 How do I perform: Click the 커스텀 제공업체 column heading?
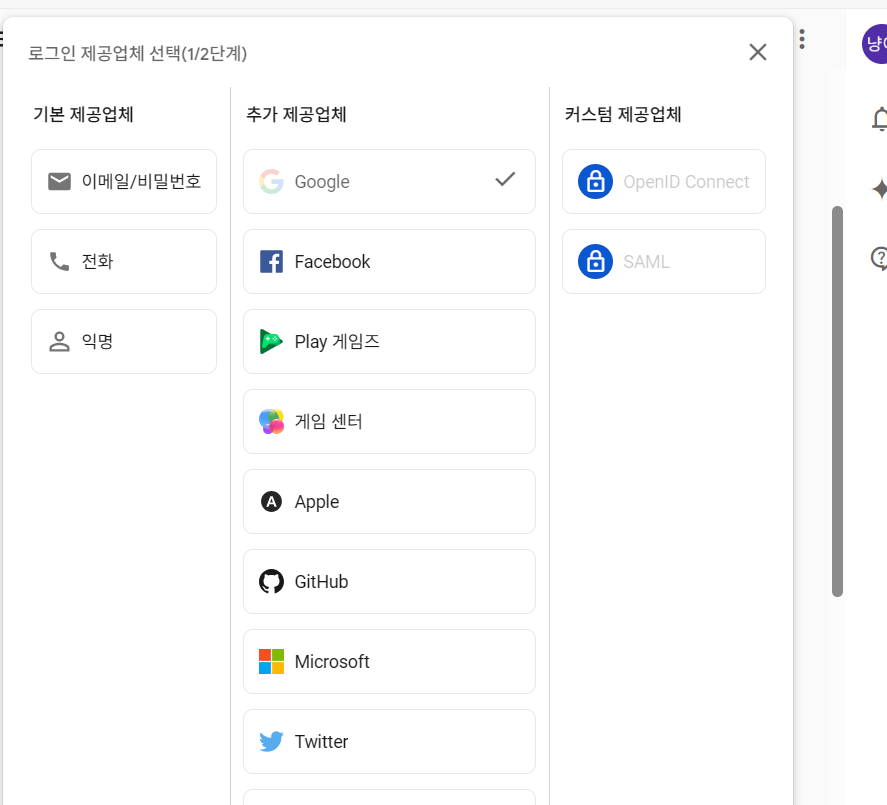(x=623, y=114)
